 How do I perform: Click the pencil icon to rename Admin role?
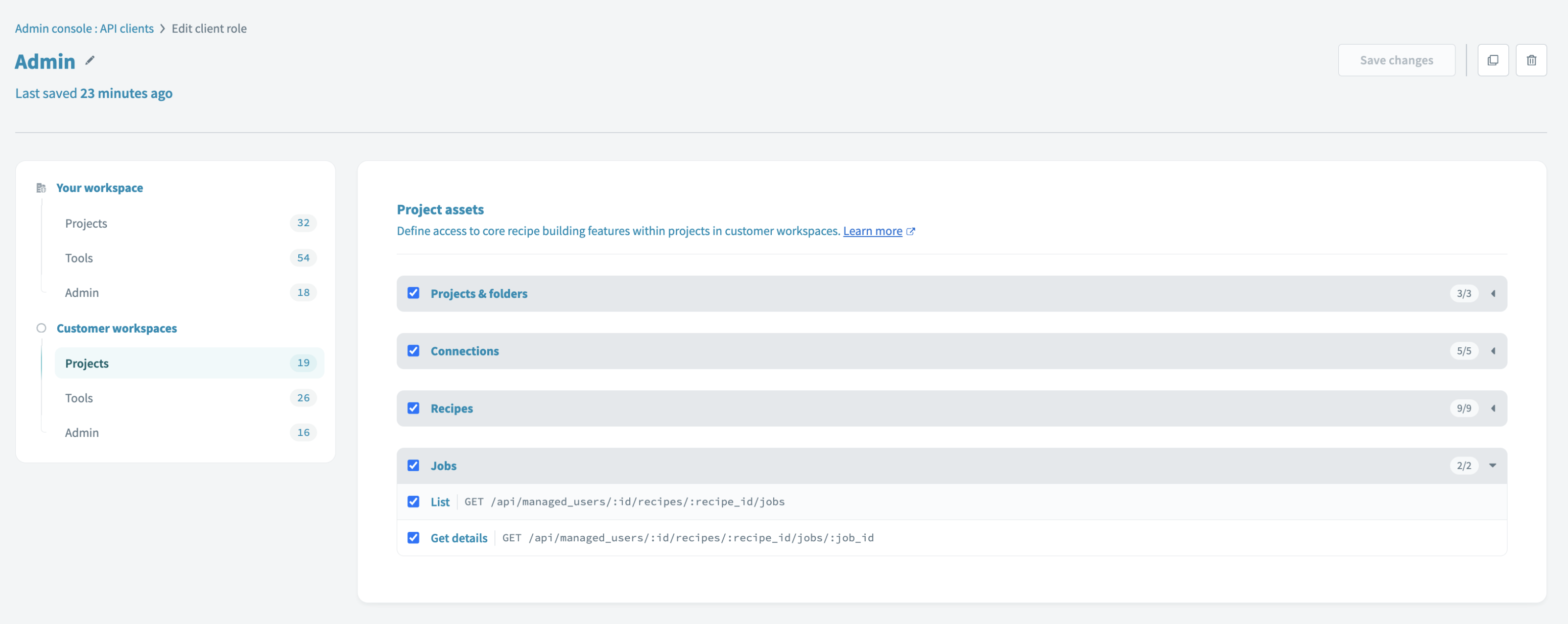coord(90,60)
